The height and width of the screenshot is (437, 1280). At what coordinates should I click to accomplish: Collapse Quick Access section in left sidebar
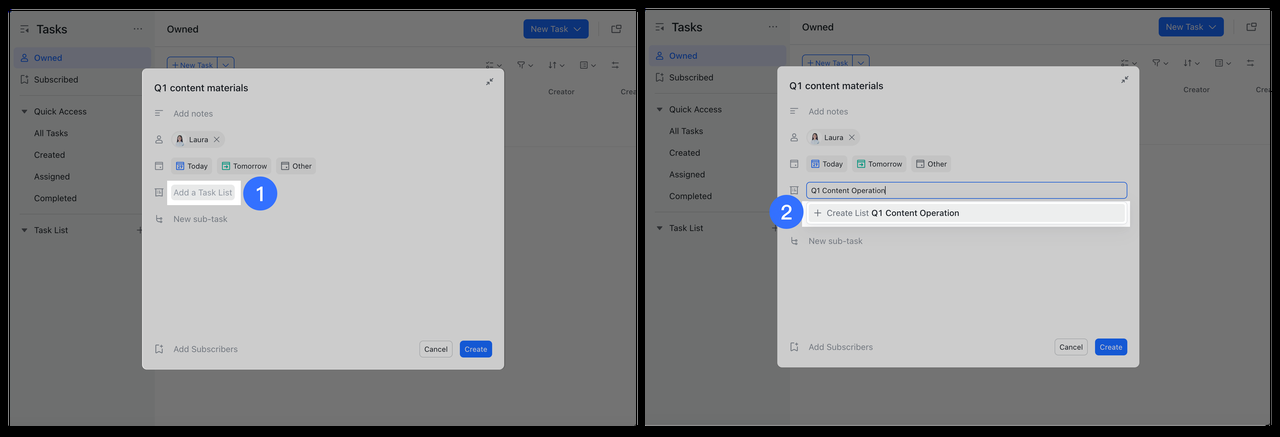[25, 112]
